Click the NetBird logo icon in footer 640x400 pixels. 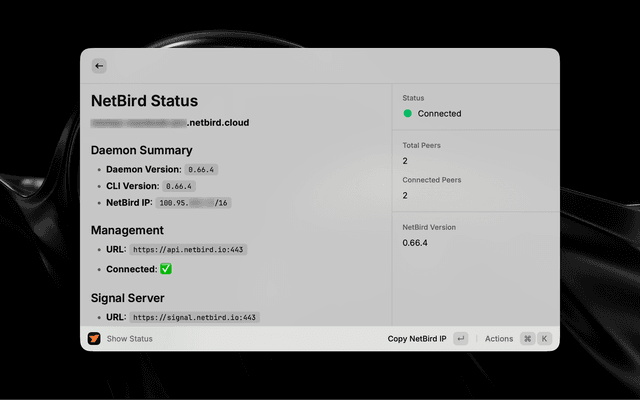pos(94,339)
